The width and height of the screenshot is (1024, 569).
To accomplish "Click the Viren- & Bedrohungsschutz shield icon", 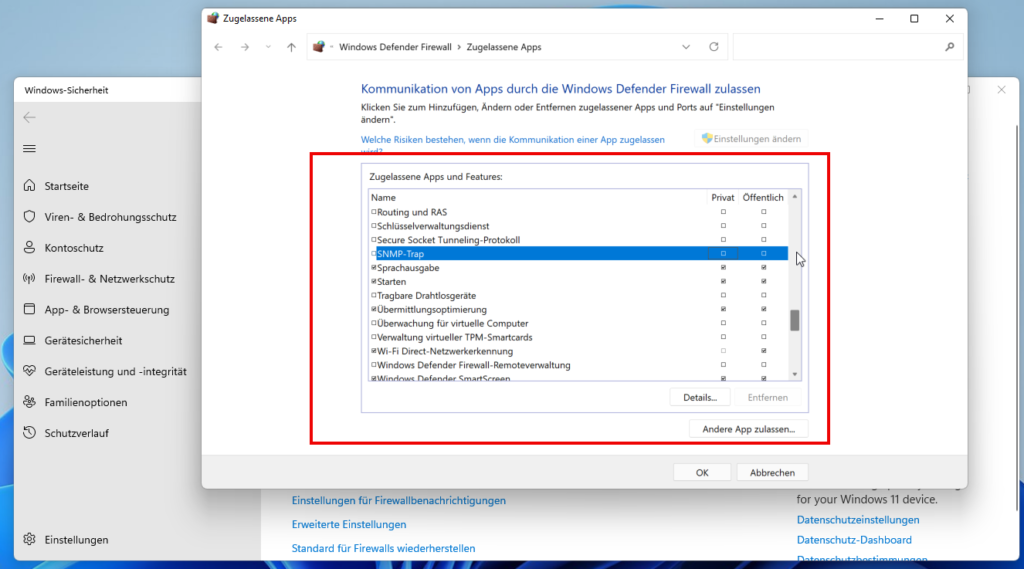I will [x=29, y=216].
